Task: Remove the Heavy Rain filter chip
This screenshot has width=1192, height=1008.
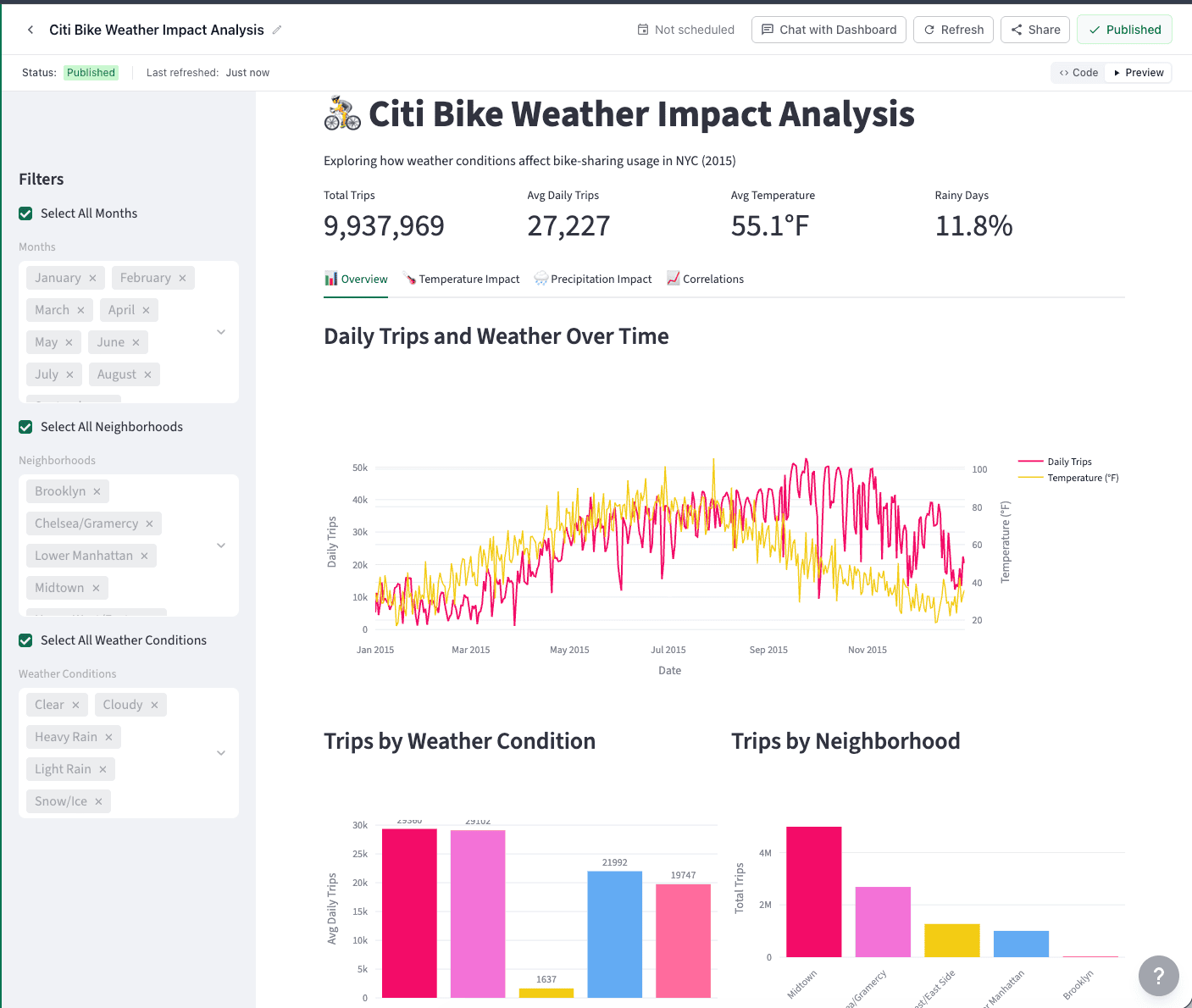Action: pyautogui.click(x=108, y=737)
